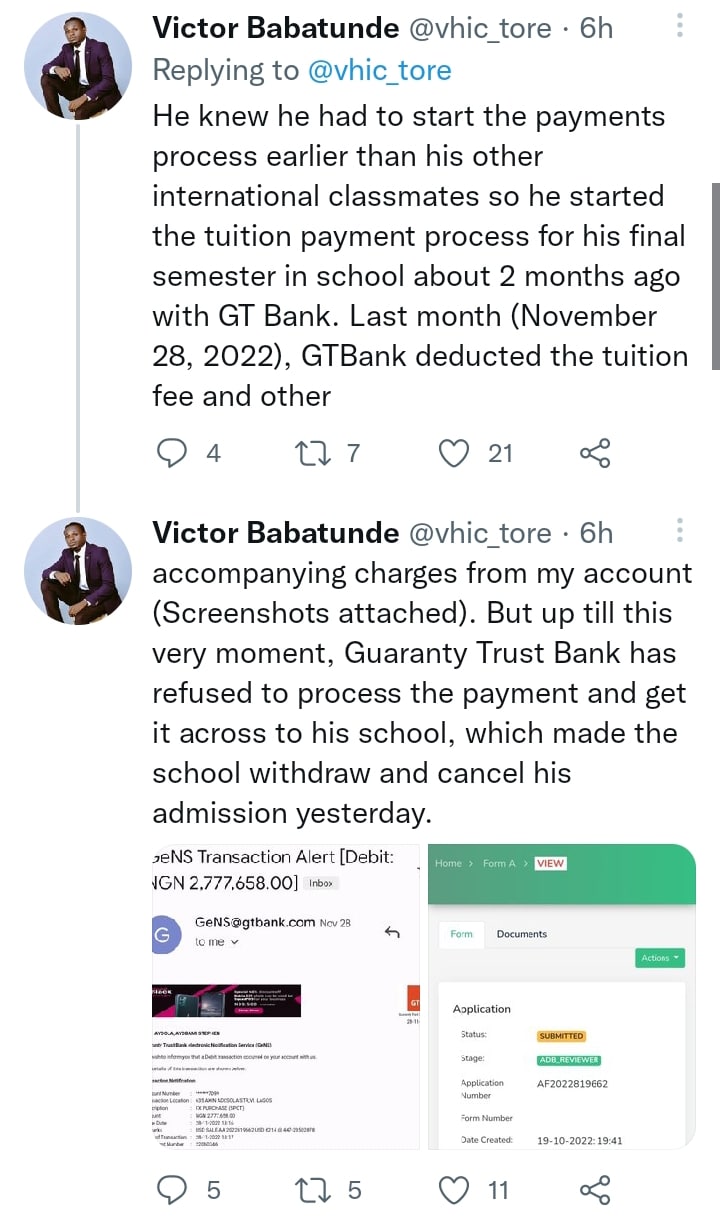This screenshot has height=1221, width=720.
Task: Open the second tweet's profile avatar
Action: click(77, 571)
